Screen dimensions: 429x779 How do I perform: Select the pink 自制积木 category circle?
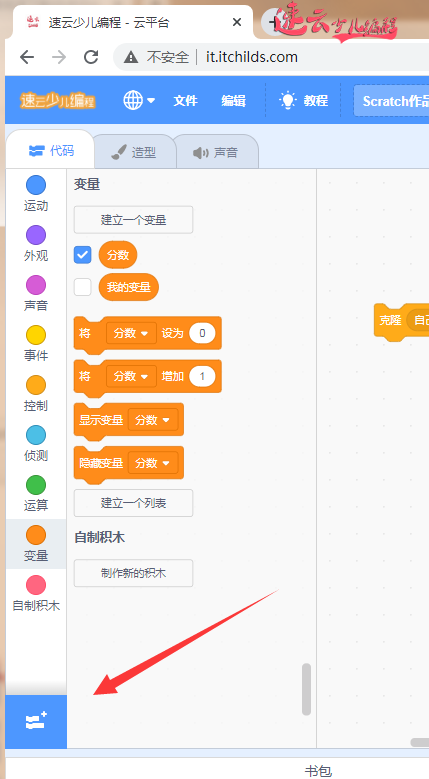pos(36,585)
